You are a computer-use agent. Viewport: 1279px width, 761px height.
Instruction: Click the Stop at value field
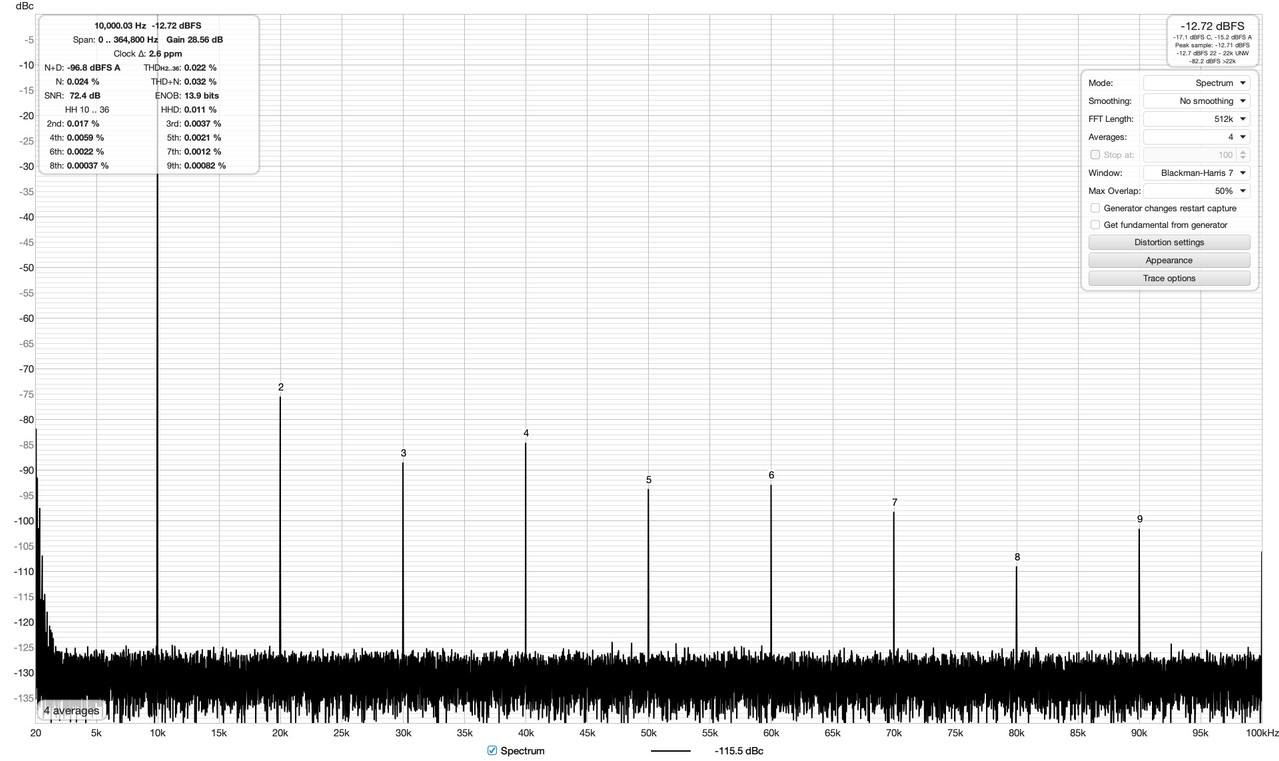click(1190, 155)
